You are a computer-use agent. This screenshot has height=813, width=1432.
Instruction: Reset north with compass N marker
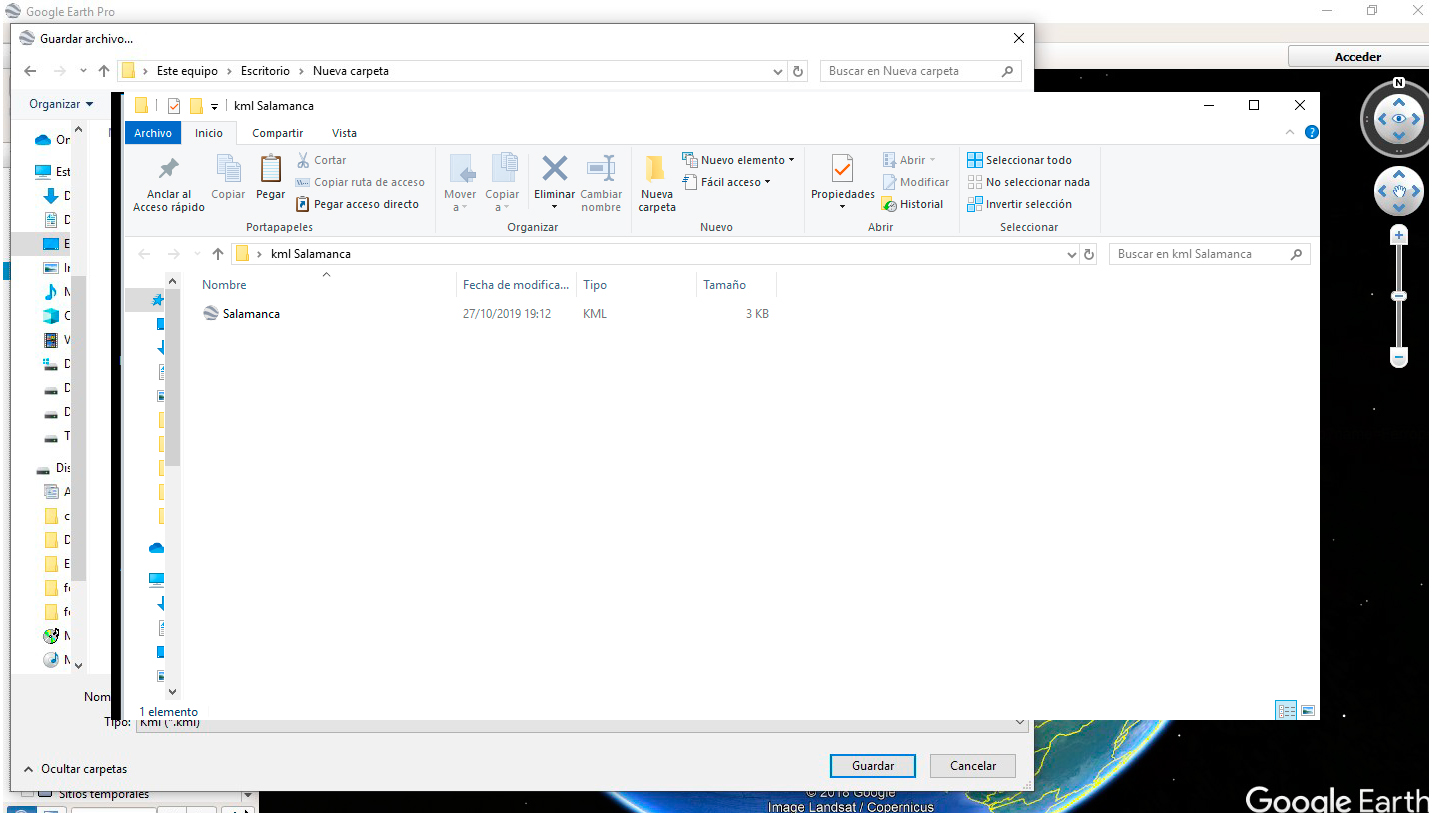pyautogui.click(x=1398, y=83)
